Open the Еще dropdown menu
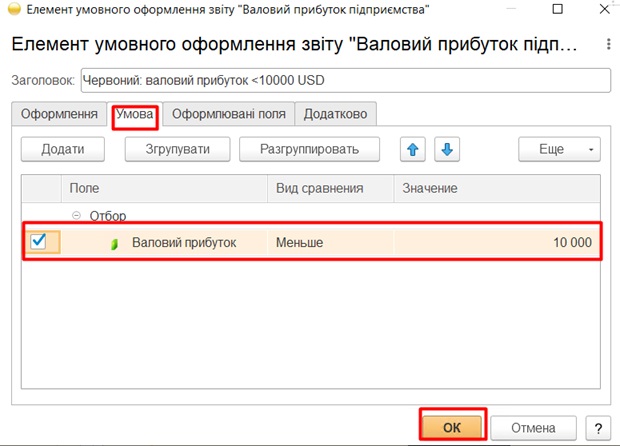Image resolution: width=620 pixels, height=446 pixels. [x=558, y=149]
